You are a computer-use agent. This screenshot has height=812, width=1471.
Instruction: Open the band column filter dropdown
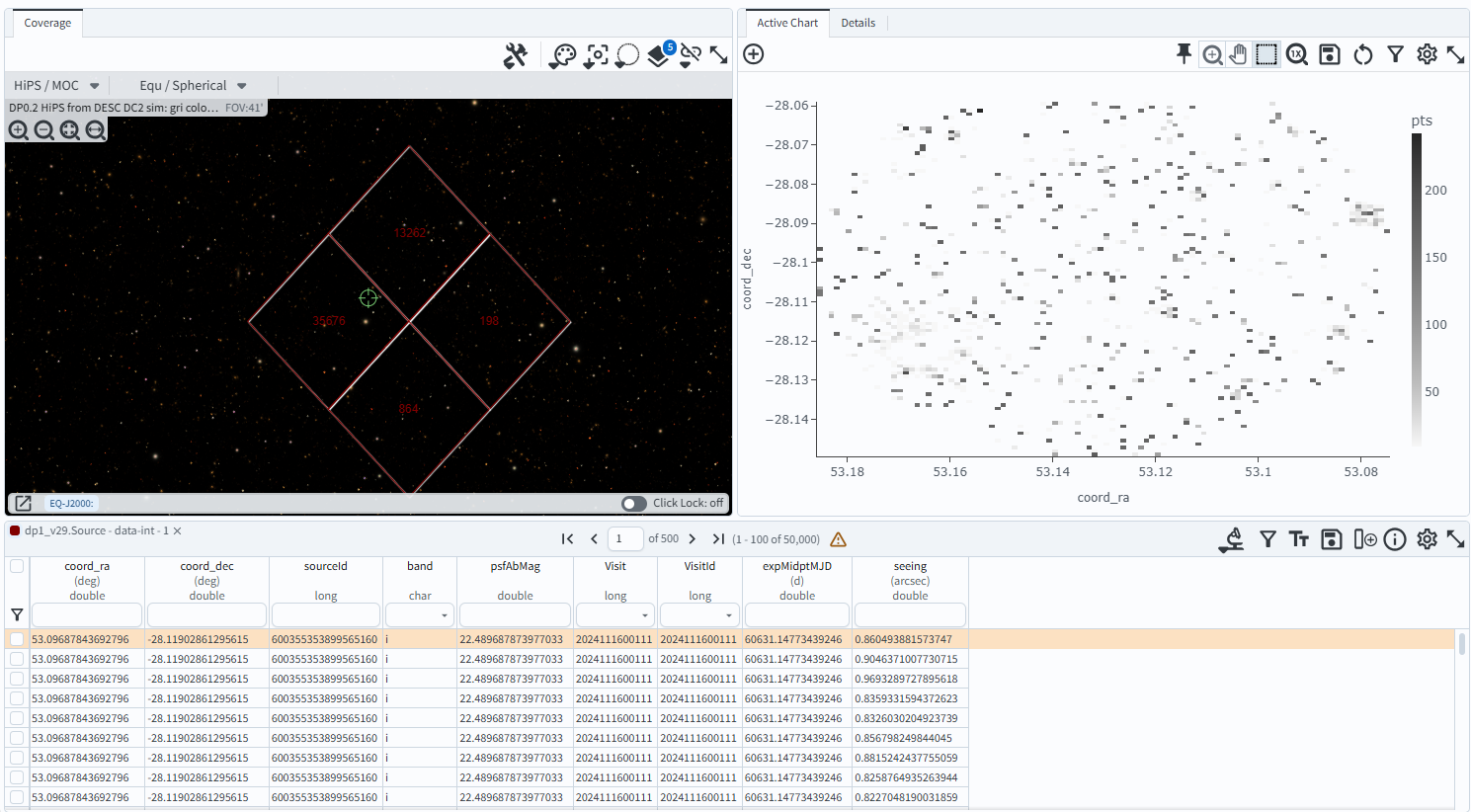click(420, 615)
